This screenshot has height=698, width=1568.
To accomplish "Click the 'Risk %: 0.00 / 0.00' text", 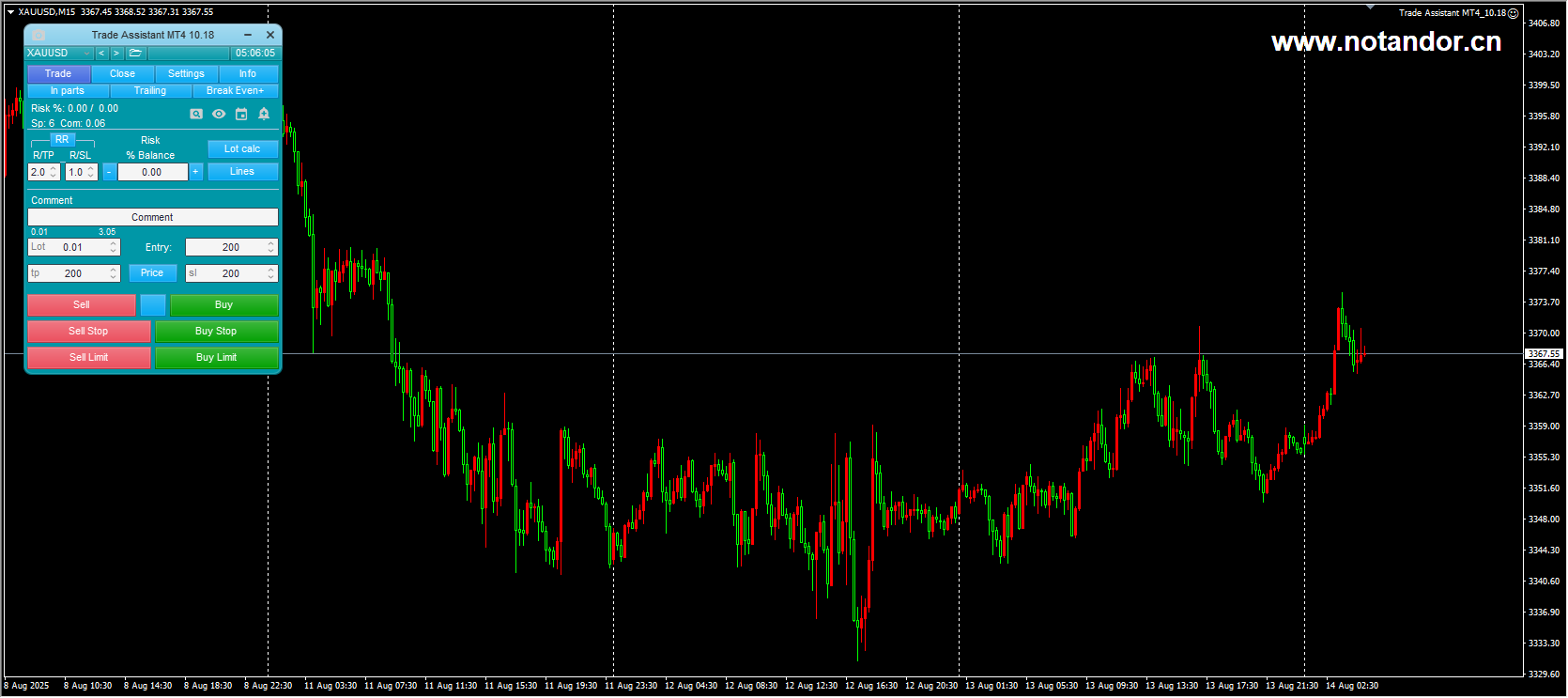I will point(75,109).
